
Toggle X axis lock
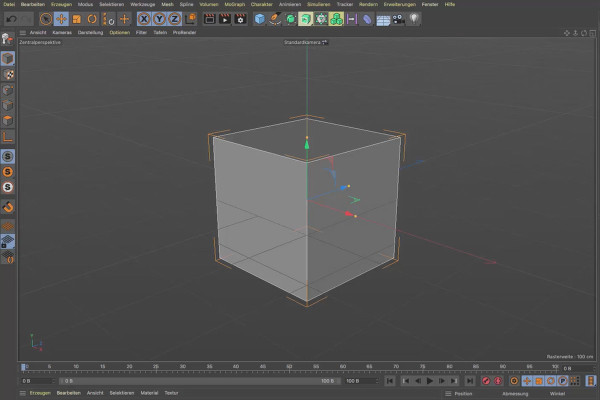pos(144,19)
